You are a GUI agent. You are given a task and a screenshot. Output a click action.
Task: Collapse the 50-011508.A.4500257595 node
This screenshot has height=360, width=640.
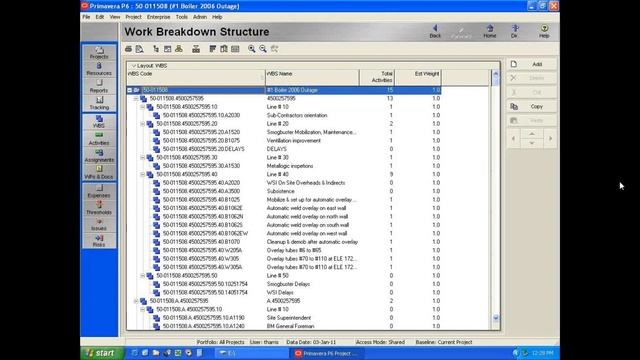pos(136,301)
